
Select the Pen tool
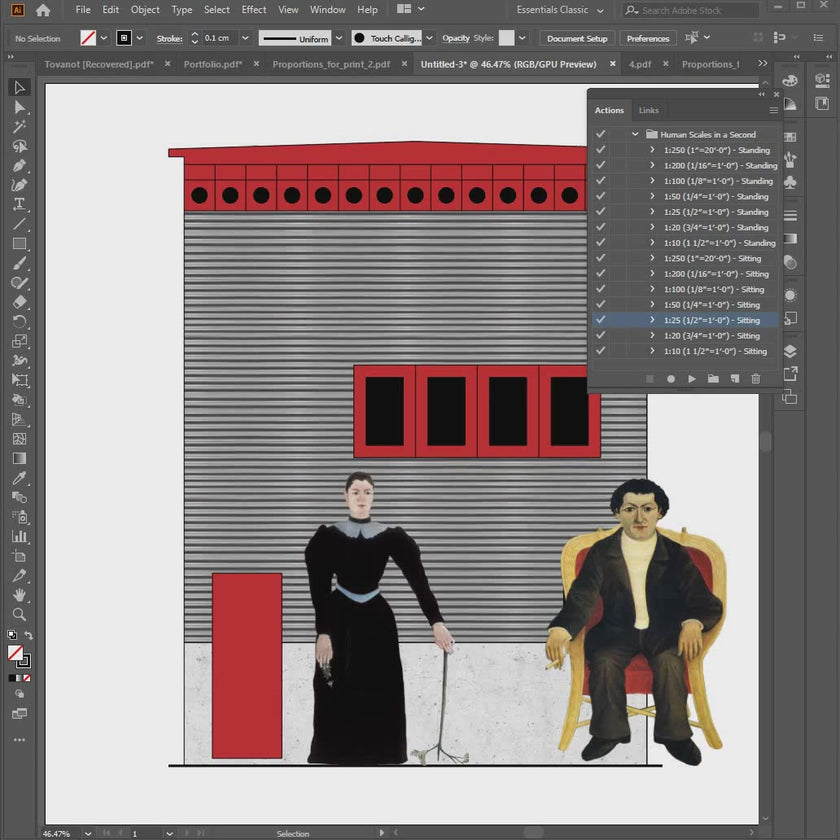coord(19,166)
